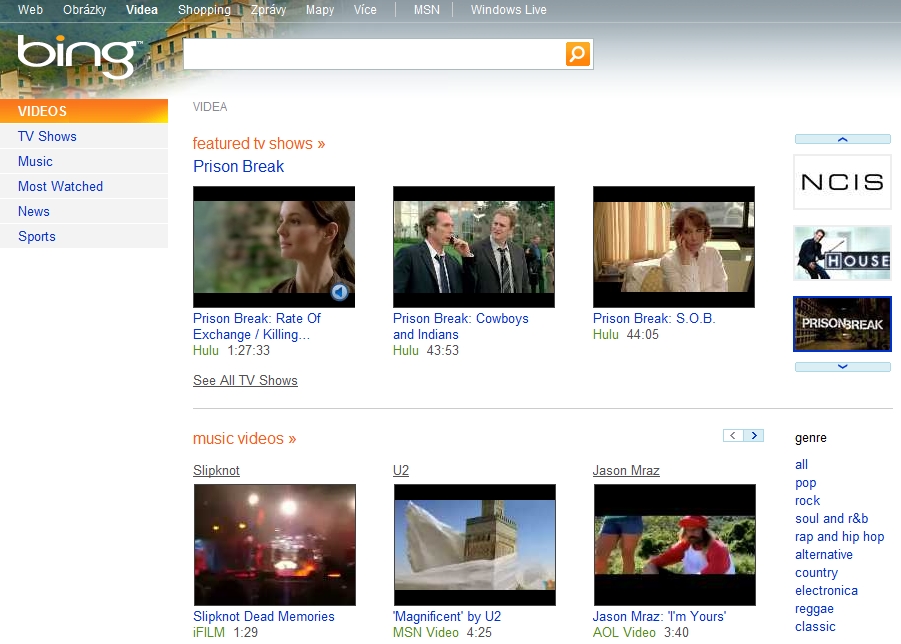The height and width of the screenshot is (644, 901).
Task: Go to previous music videos arrow
Action: (x=733, y=435)
